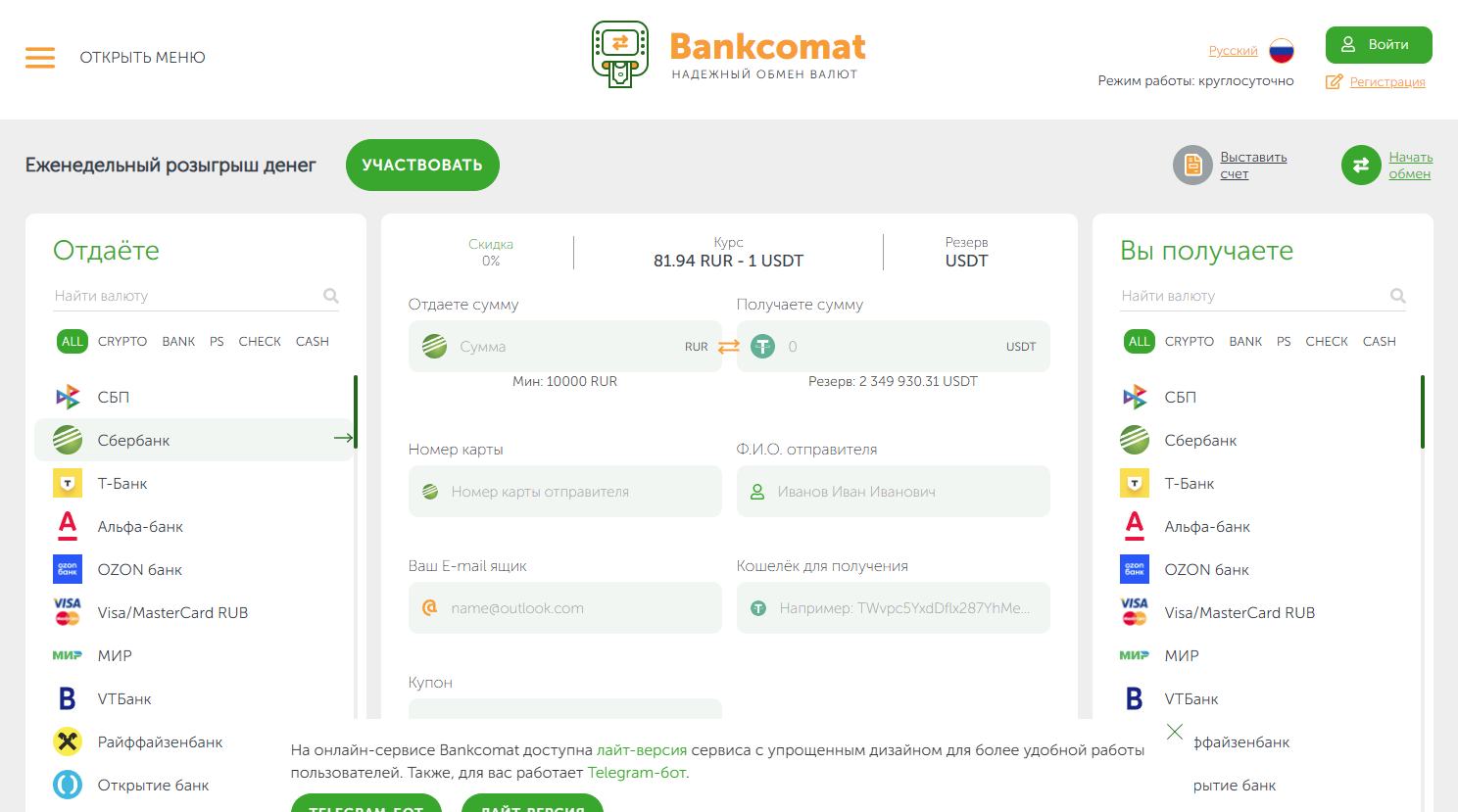Screen dimensions: 1458x812
Task: Select the Альфа-банк icon
Action: 67,526
